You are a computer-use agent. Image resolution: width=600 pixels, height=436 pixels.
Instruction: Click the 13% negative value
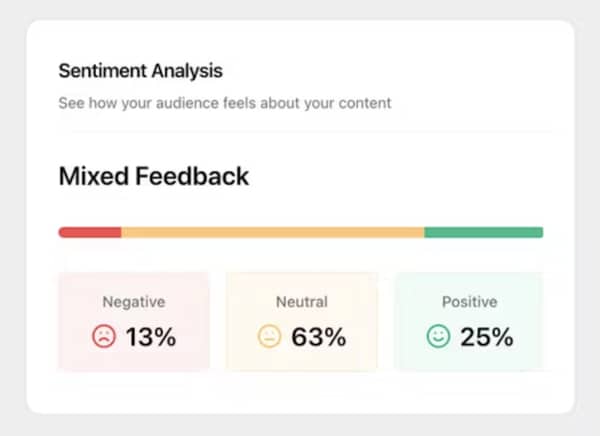[x=151, y=337]
